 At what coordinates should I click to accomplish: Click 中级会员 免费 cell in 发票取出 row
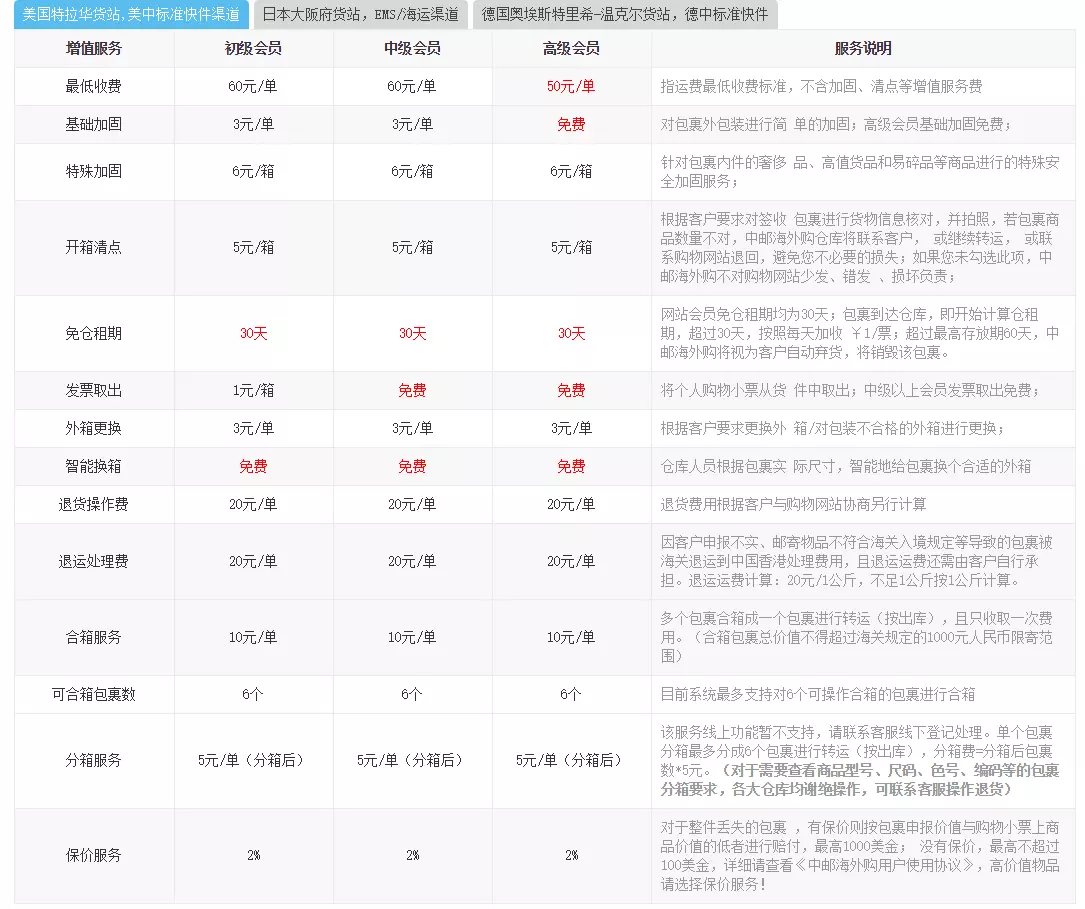[x=412, y=391]
